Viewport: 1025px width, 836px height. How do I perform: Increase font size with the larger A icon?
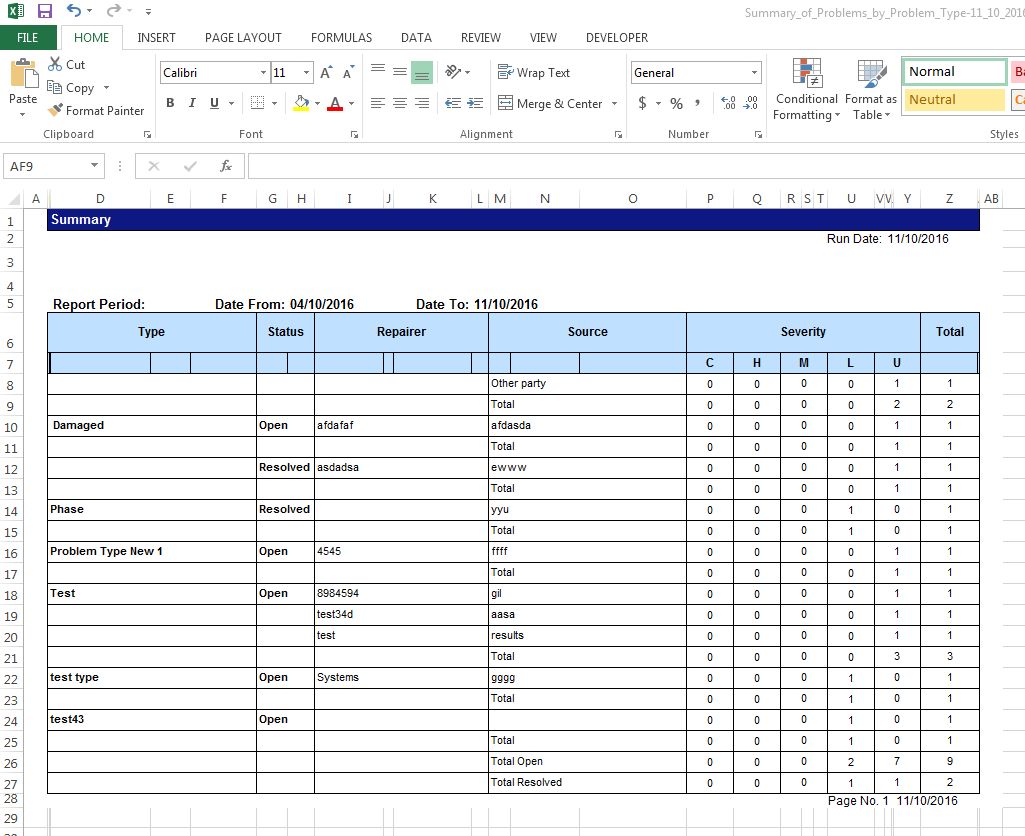[x=326, y=72]
